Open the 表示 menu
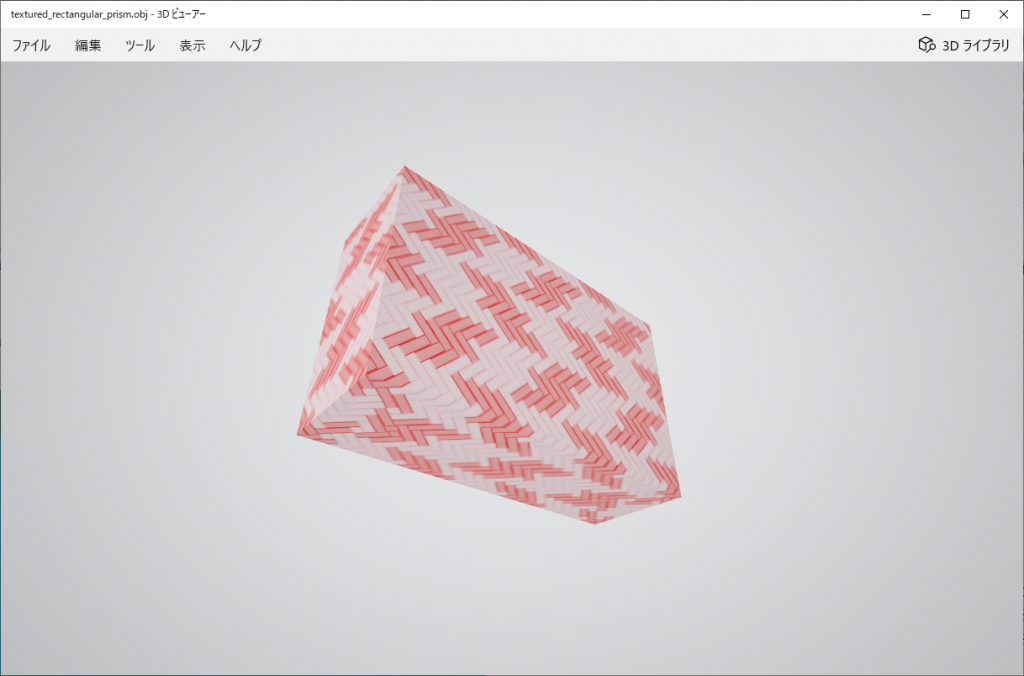The image size is (1024, 676). point(193,45)
